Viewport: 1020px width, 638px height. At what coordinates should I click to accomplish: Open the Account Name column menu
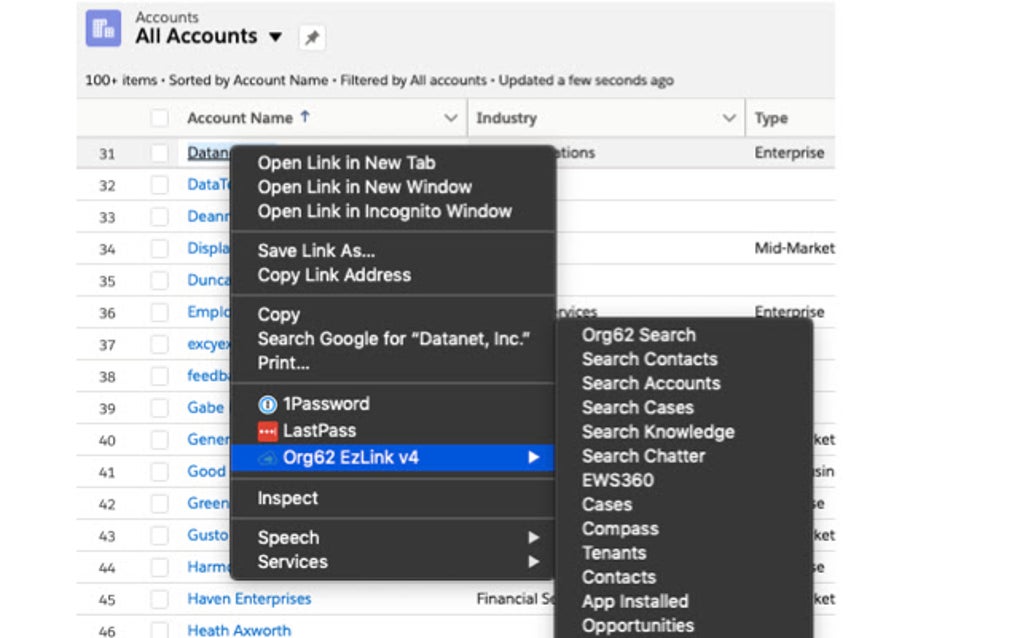click(x=450, y=118)
